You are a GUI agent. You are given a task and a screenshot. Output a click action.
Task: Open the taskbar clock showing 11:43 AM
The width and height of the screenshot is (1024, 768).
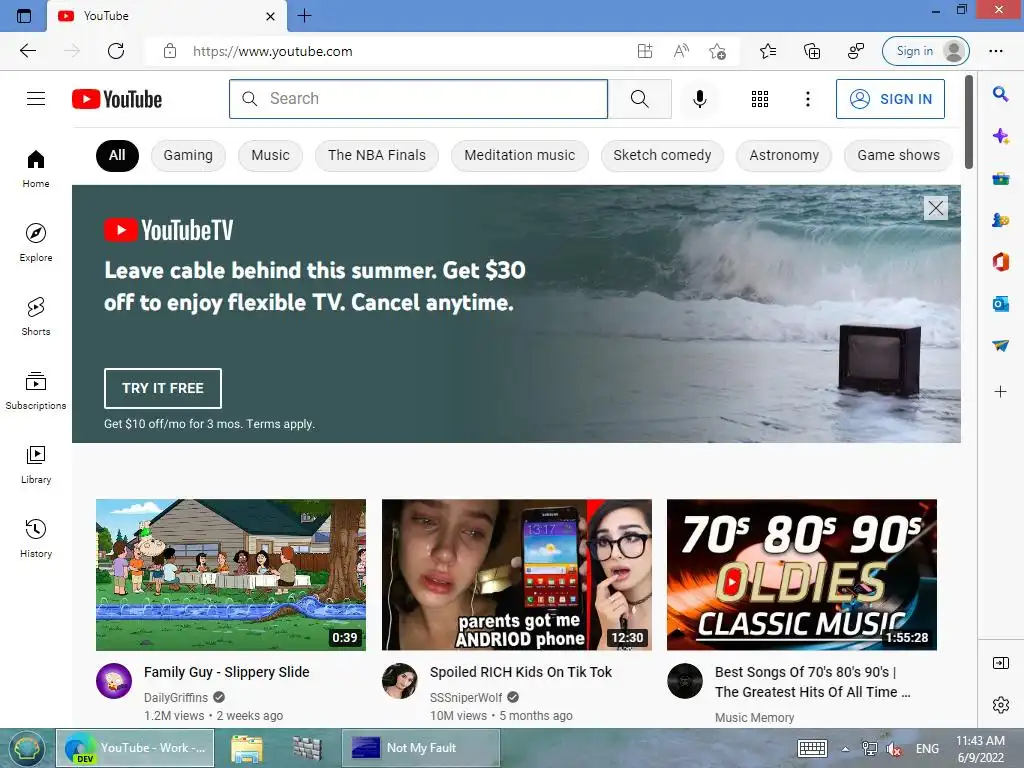(x=980, y=748)
